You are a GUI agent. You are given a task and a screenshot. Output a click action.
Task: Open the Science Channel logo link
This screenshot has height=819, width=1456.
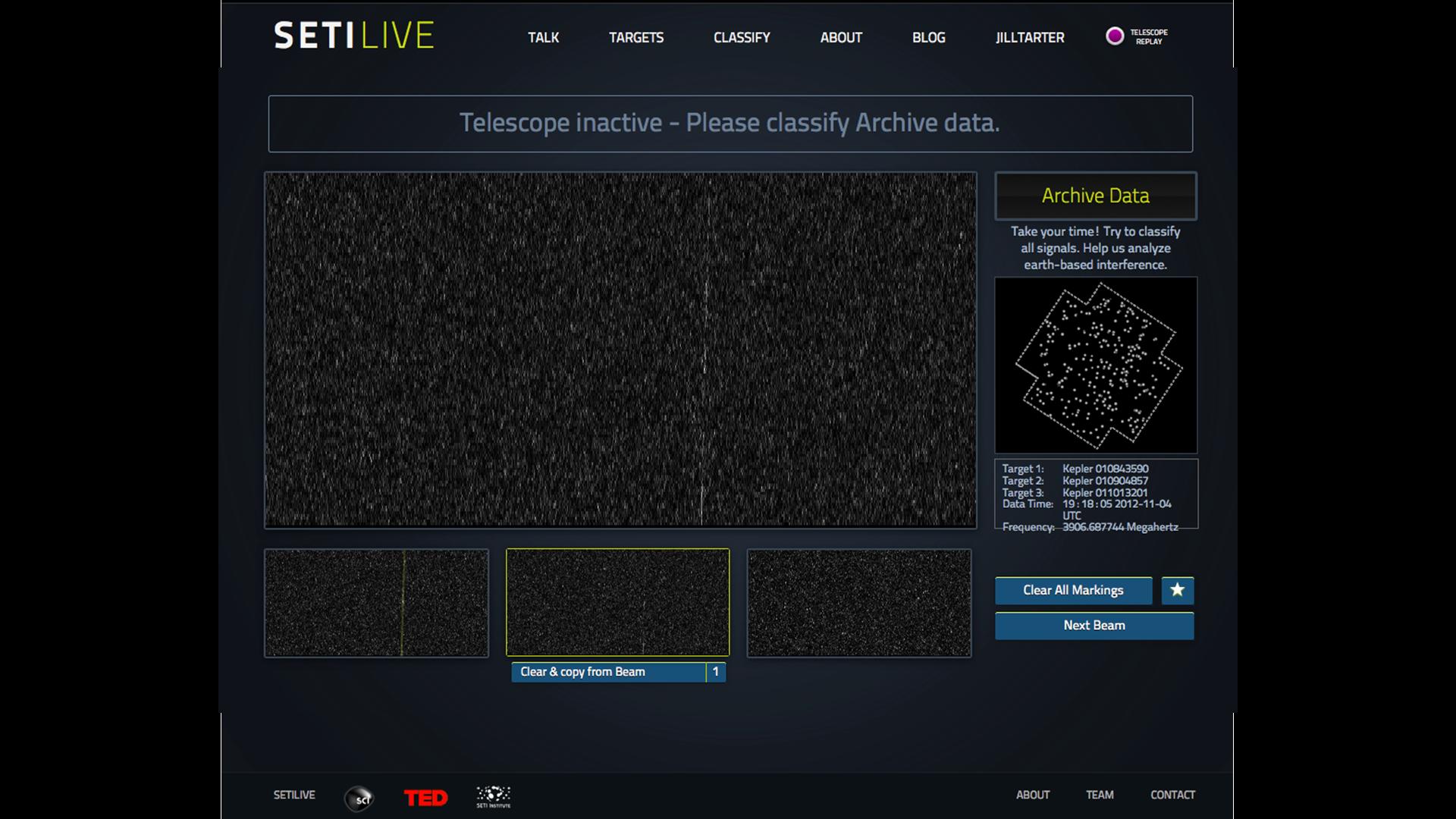[x=359, y=798]
